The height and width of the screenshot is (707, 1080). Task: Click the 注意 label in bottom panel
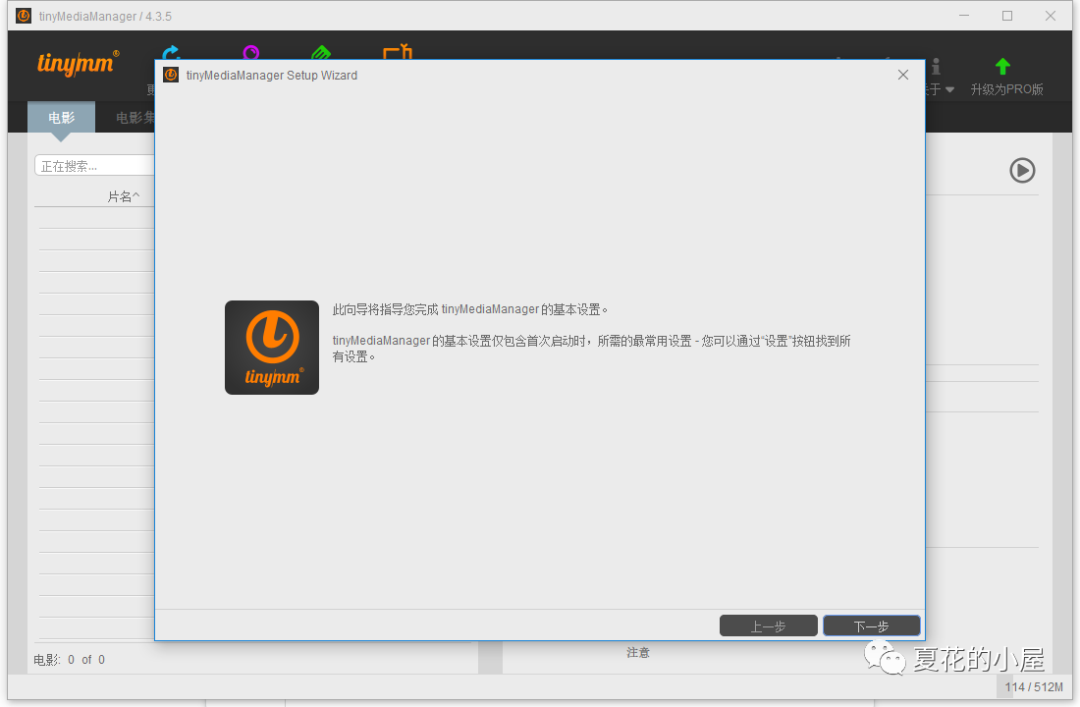click(638, 652)
